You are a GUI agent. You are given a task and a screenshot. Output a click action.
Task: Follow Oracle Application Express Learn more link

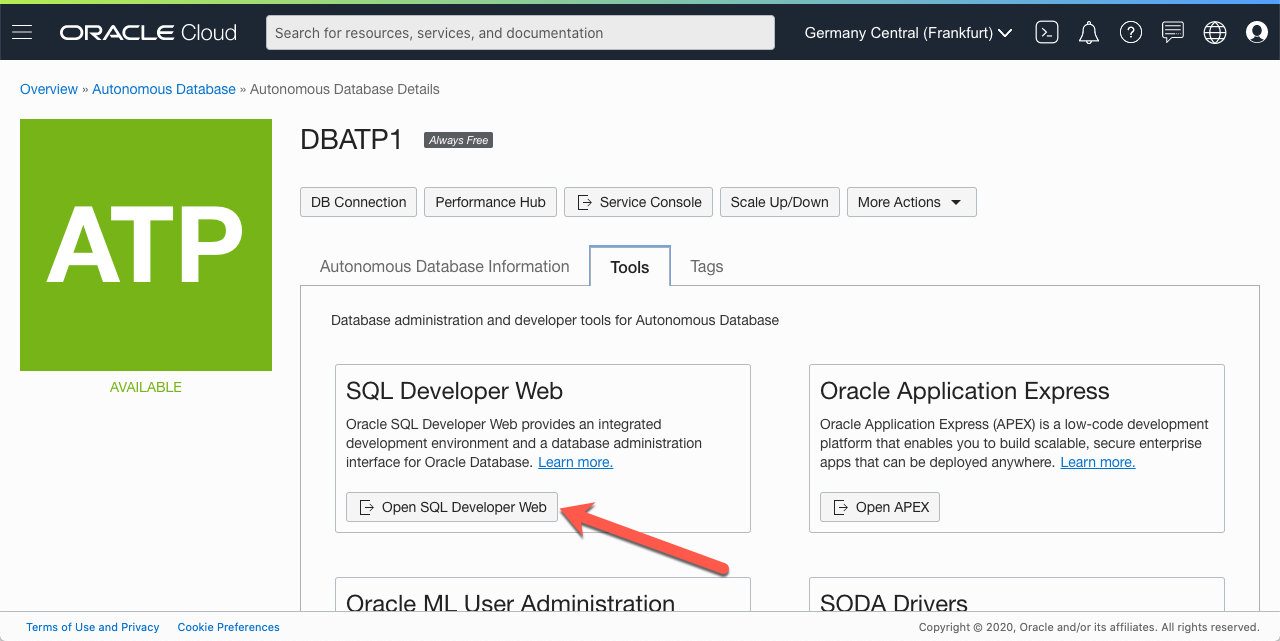click(1098, 462)
